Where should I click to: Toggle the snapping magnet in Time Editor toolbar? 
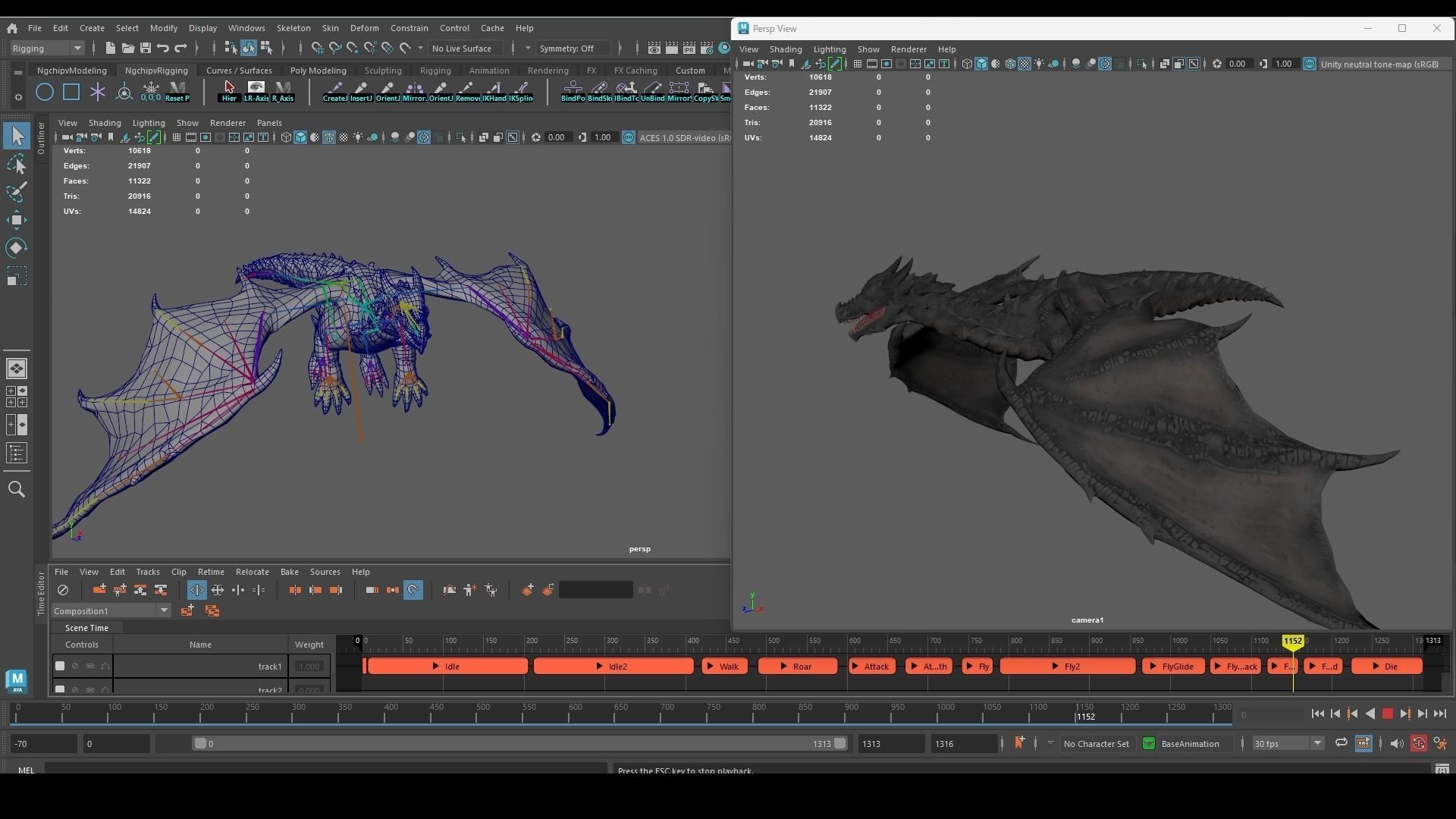[x=413, y=590]
